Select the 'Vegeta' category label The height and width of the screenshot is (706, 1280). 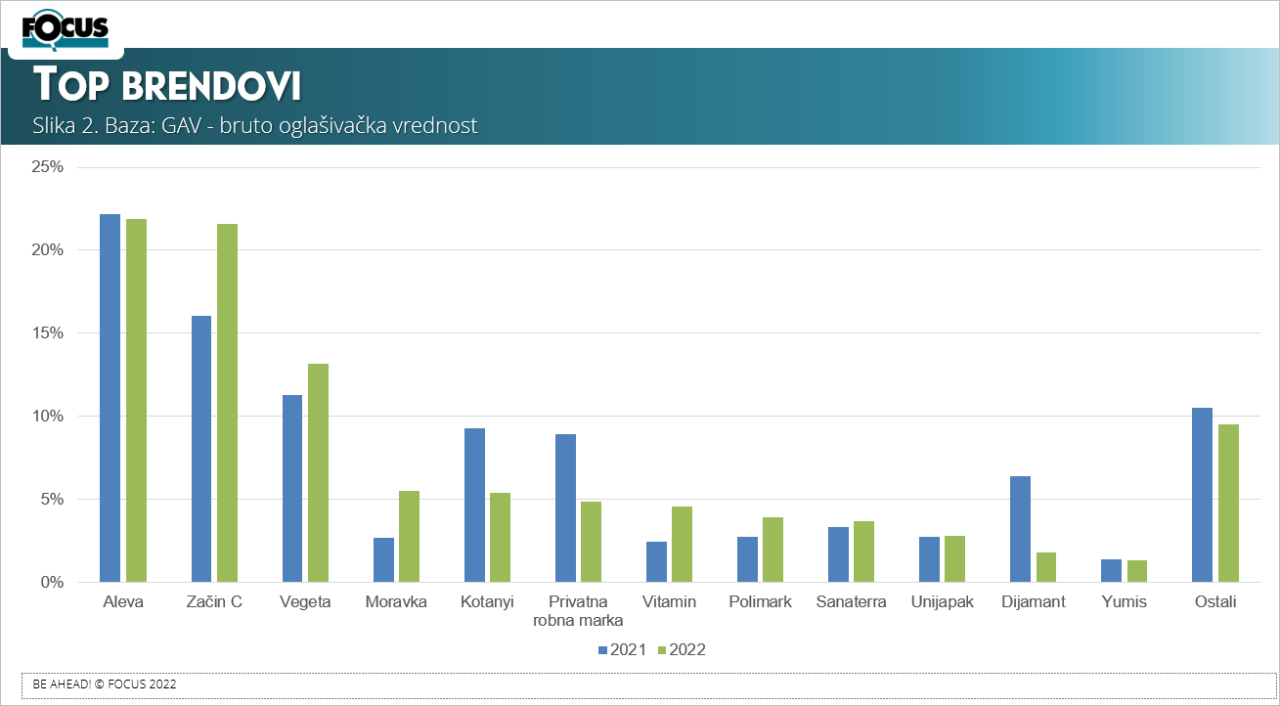[305, 602]
